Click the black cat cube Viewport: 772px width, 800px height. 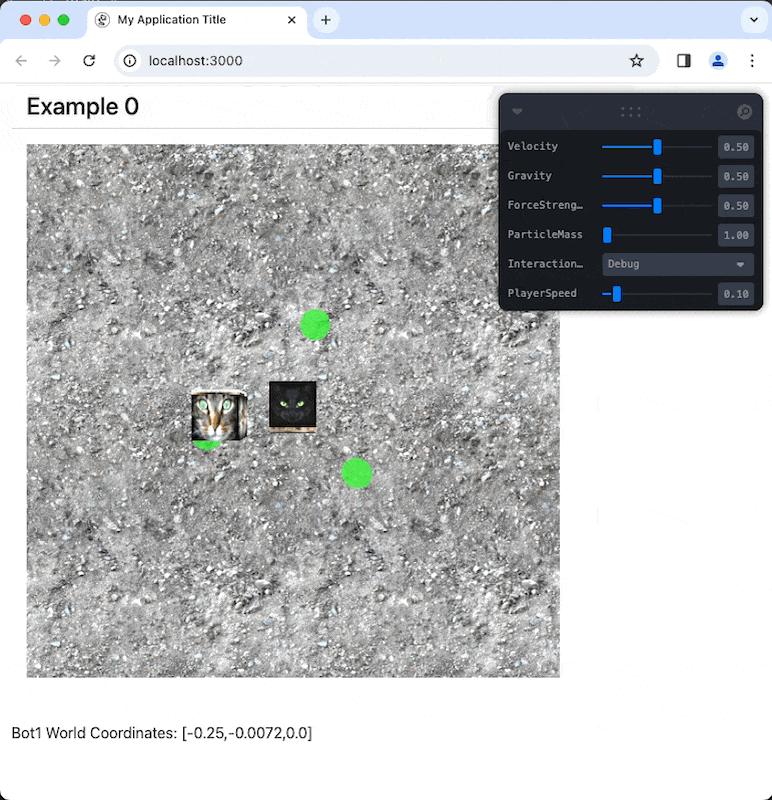pos(293,405)
